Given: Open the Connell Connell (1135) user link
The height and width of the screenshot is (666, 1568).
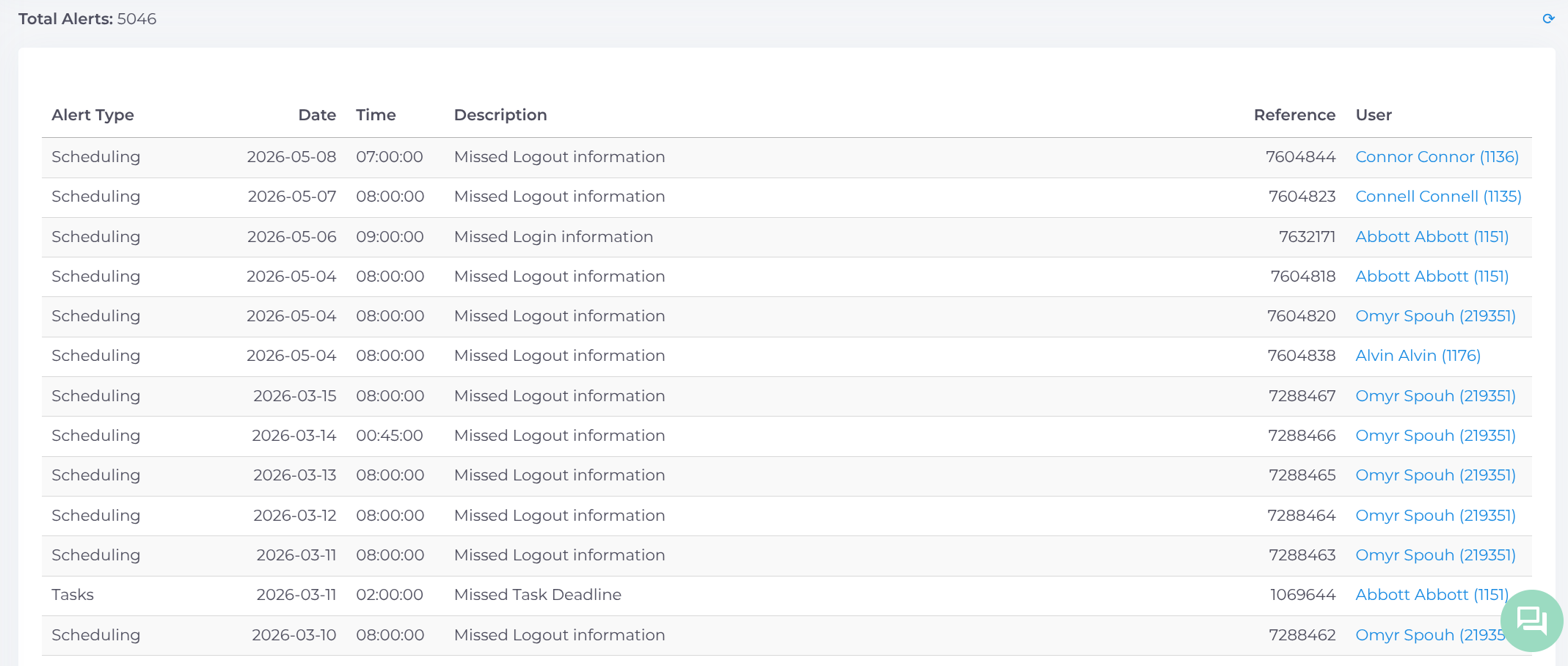Looking at the screenshot, I should click(x=1438, y=197).
